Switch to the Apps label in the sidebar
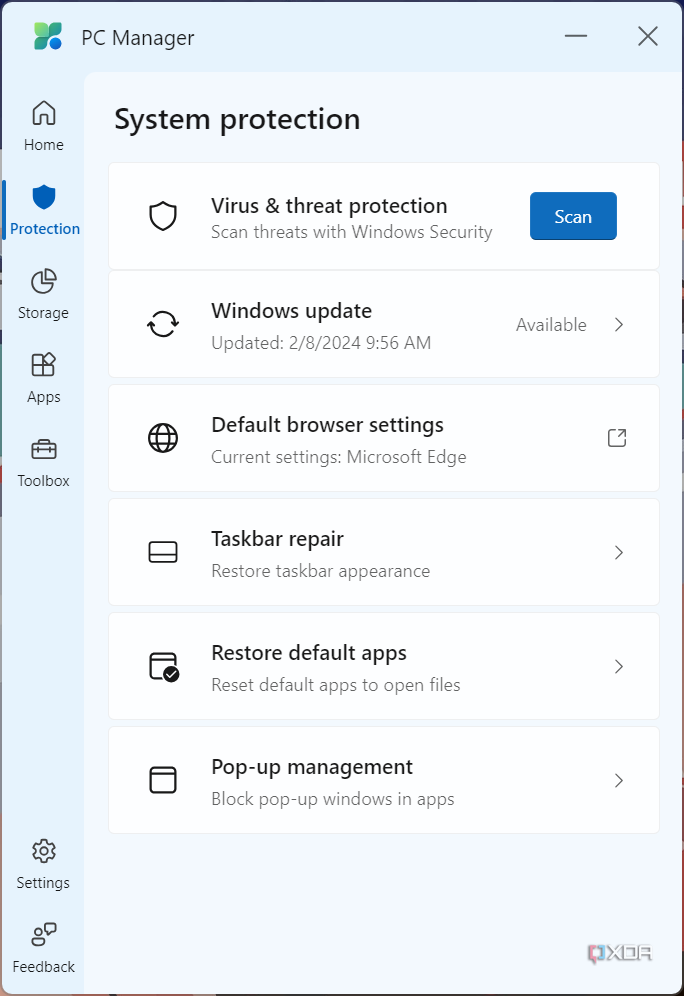The image size is (684, 996). click(44, 397)
